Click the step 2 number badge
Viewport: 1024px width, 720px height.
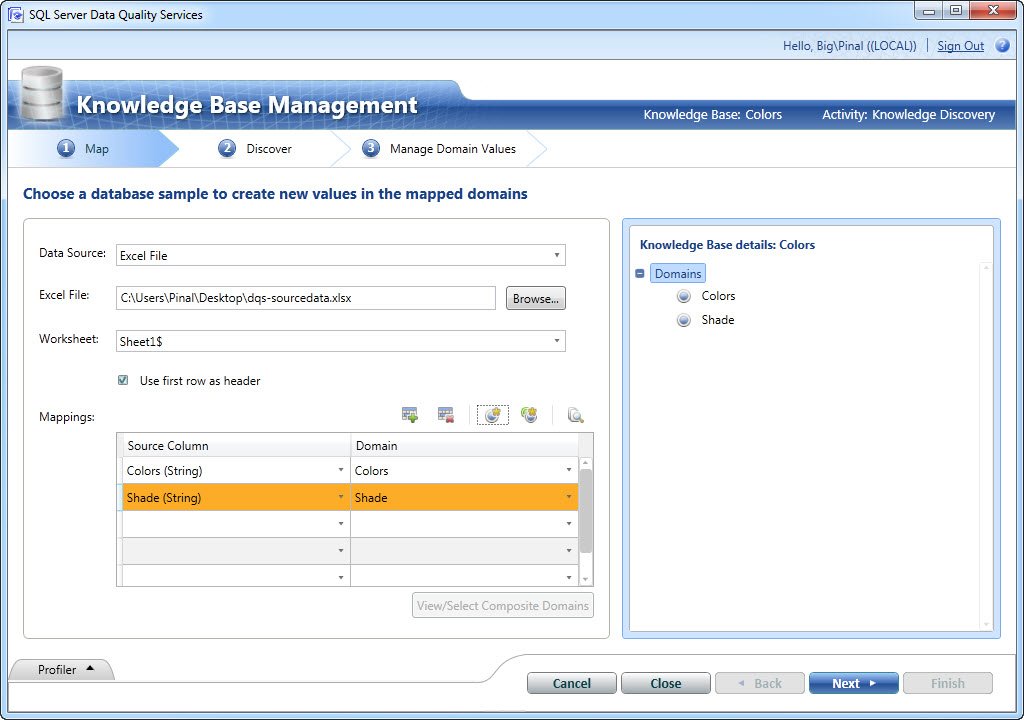227,148
